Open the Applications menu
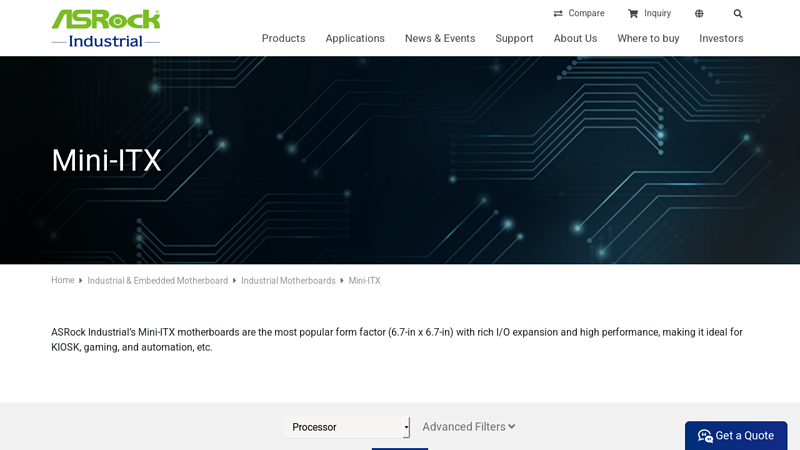800x450 pixels. (355, 39)
